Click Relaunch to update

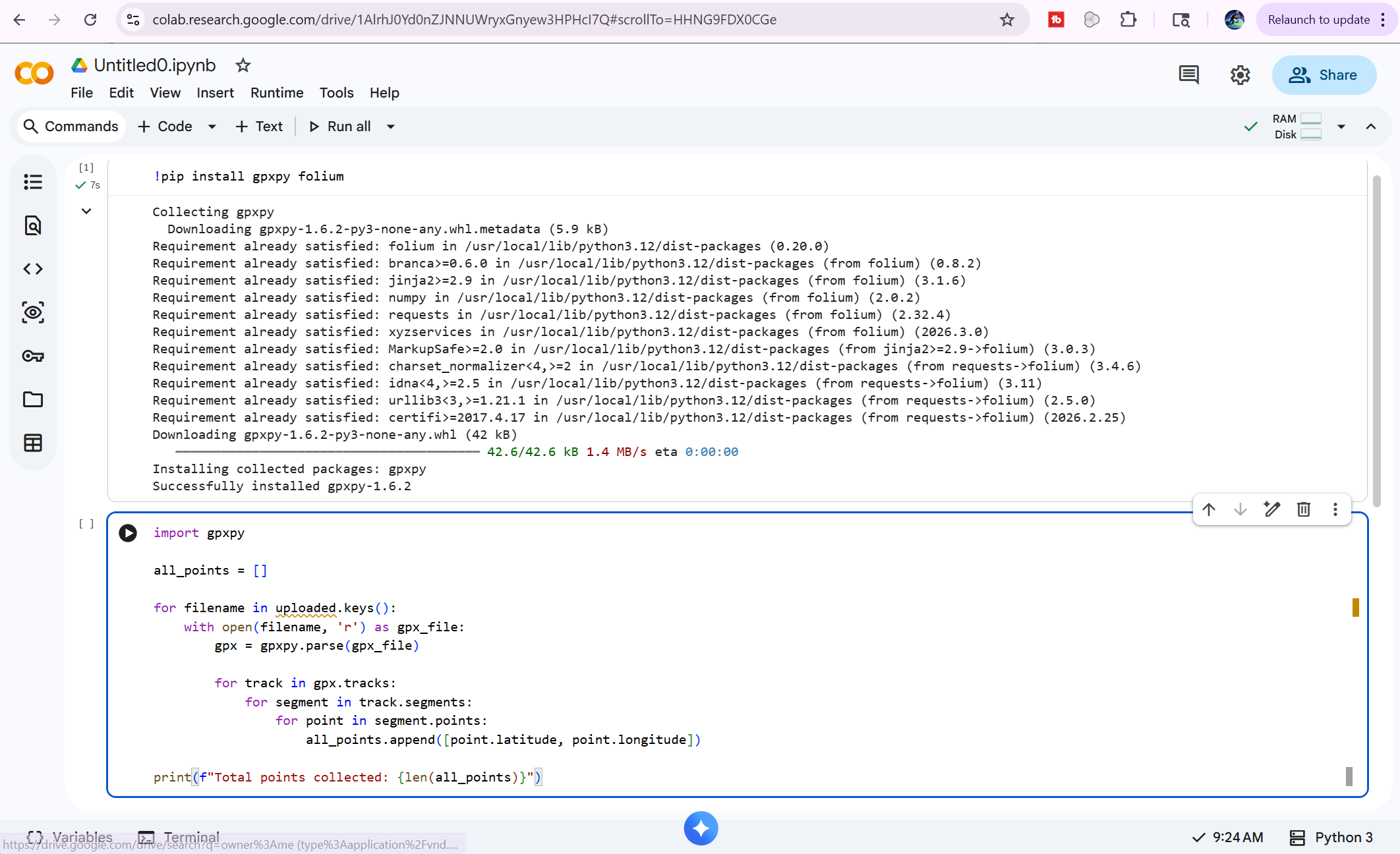pyautogui.click(x=1319, y=20)
